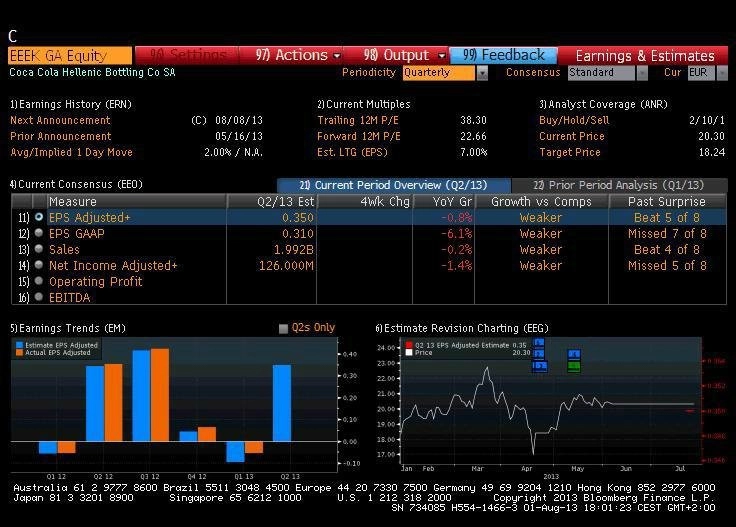The image size is (736, 527).
Task: Select the Operating Profit radio button
Action: 39,281
